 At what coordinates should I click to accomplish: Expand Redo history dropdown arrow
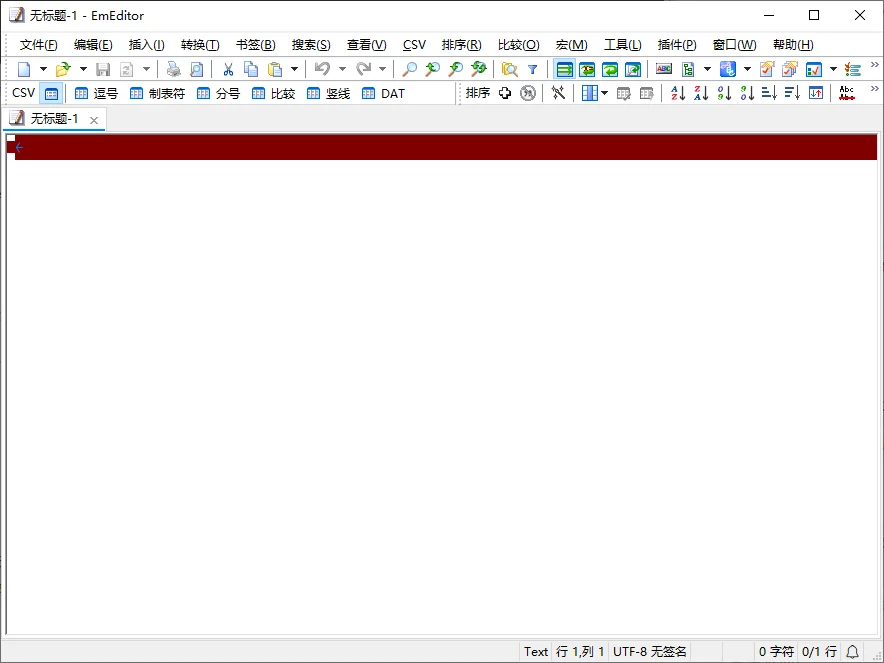(x=382, y=69)
